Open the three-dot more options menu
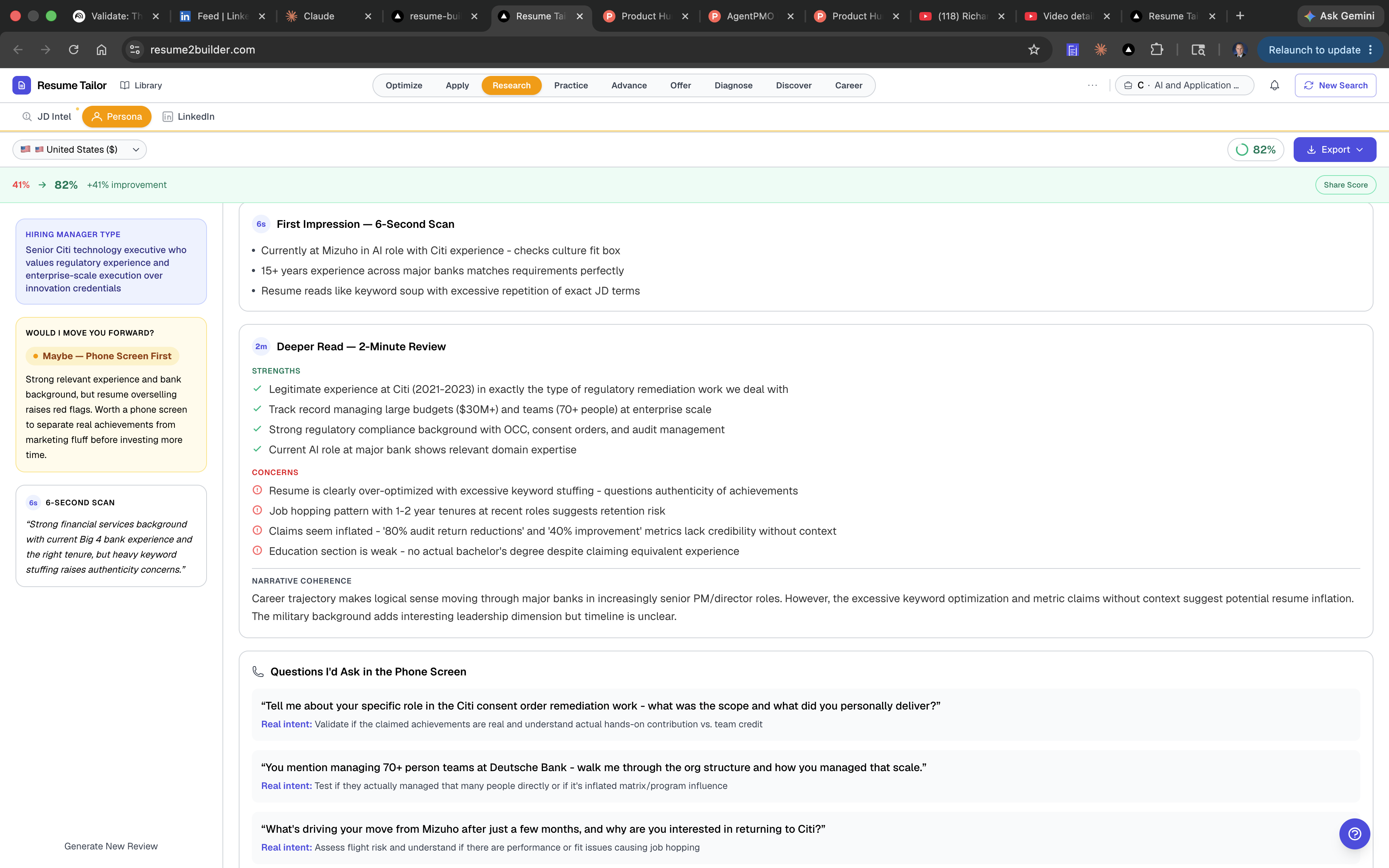Image resolution: width=1389 pixels, height=868 pixels. pos(1092,85)
